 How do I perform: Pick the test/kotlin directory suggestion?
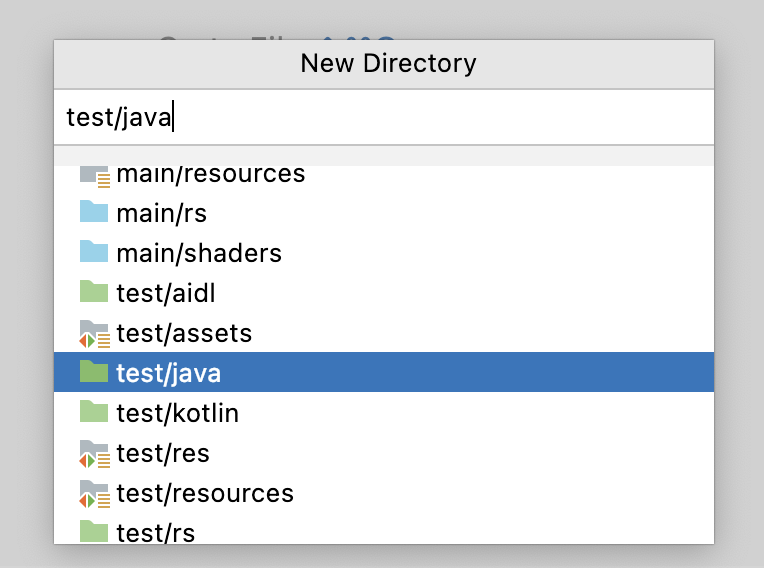177,412
